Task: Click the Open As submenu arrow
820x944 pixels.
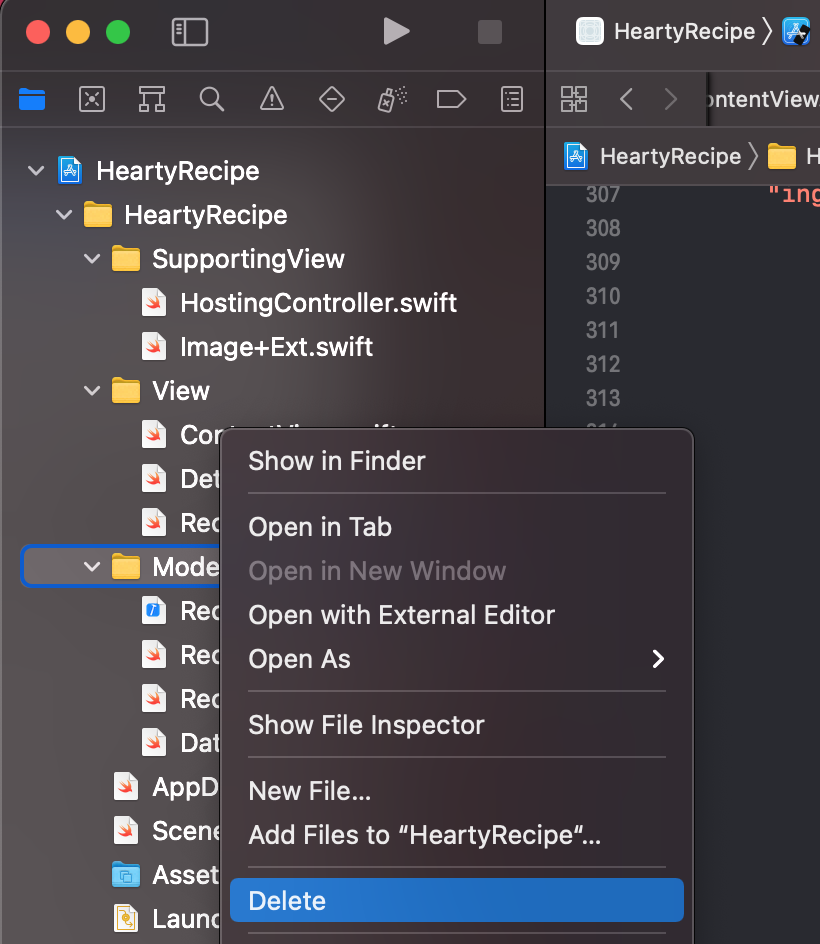Action: coord(658,659)
